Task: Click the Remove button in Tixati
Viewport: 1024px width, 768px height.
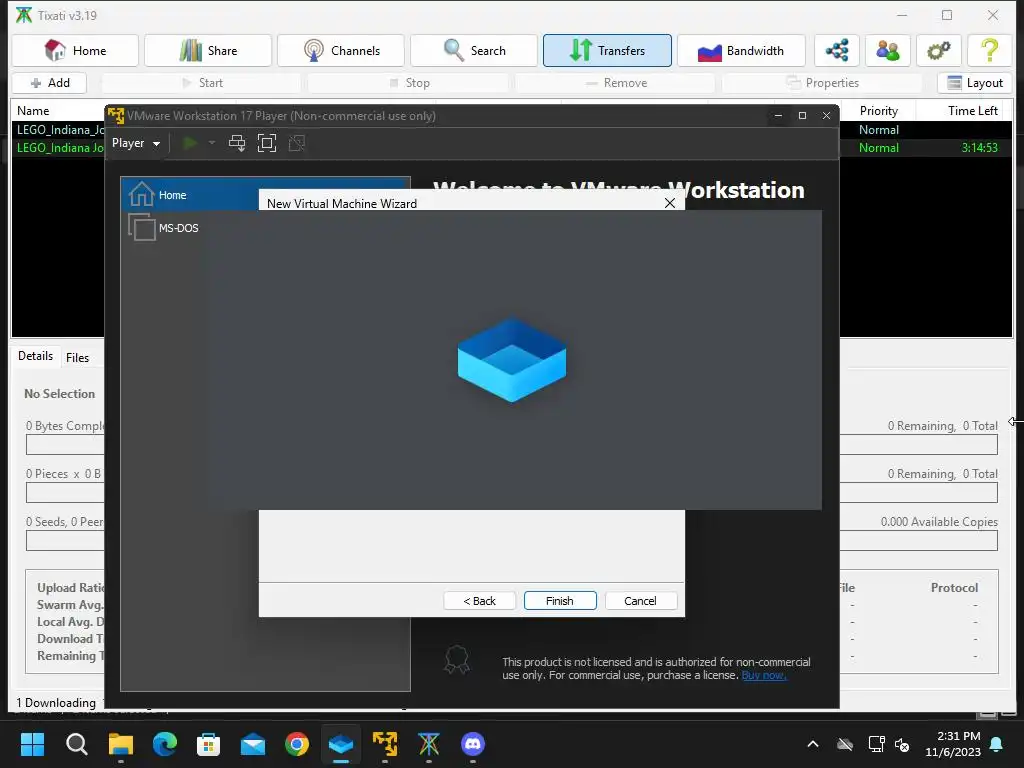Action: pyautogui.click(x=616, y=83)
